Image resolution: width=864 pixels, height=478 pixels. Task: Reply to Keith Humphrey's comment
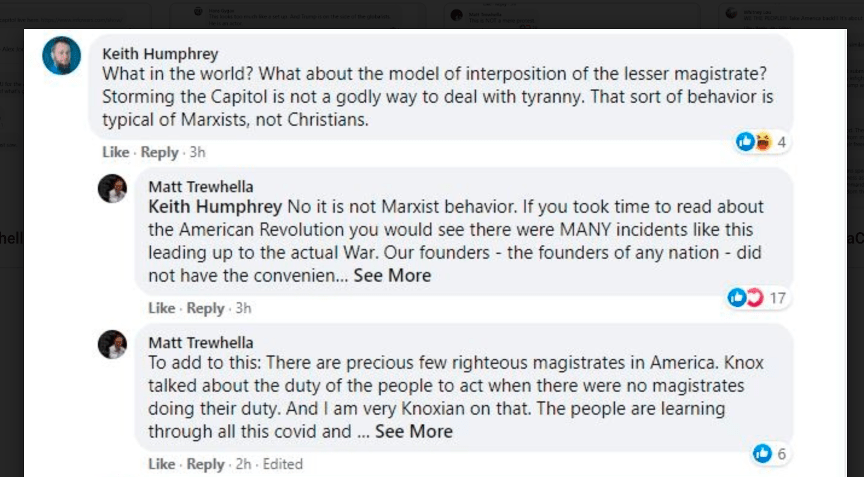[x=159, y=152]
